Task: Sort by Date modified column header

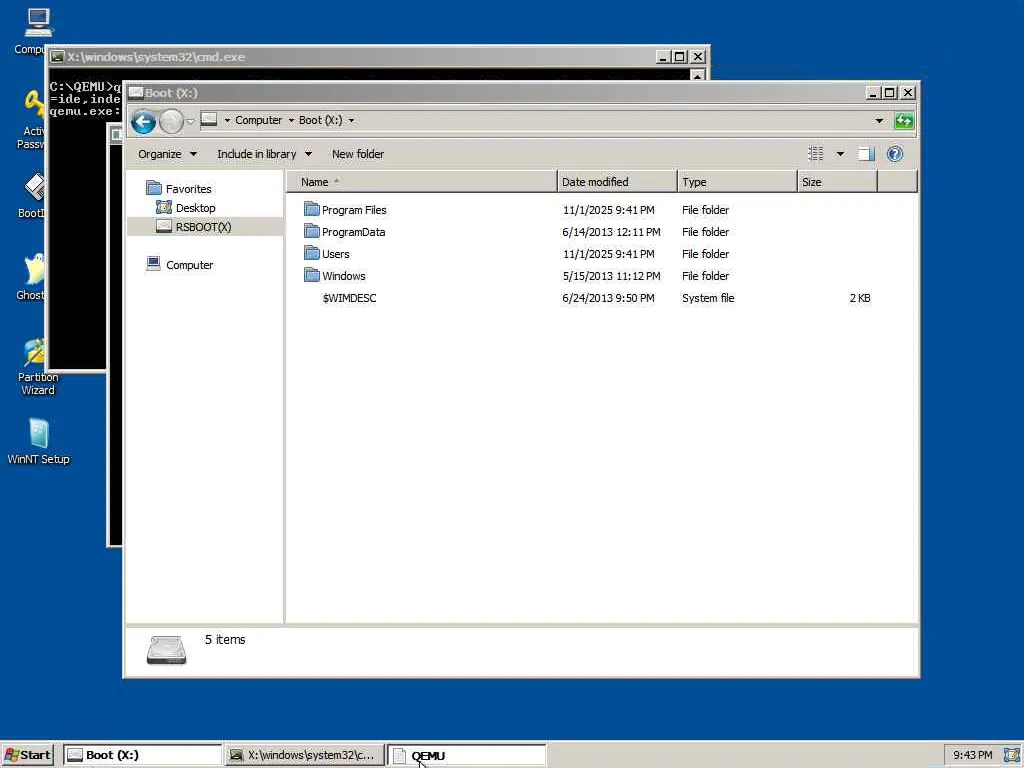Action: point(617,182)
